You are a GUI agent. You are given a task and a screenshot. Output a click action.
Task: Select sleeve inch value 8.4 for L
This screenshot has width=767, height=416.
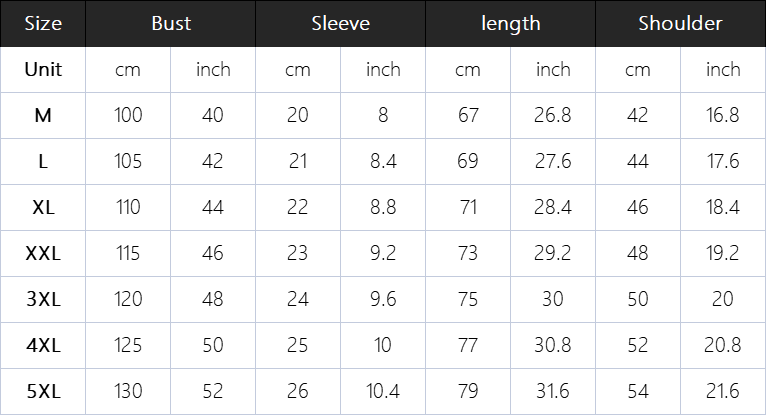383,161
